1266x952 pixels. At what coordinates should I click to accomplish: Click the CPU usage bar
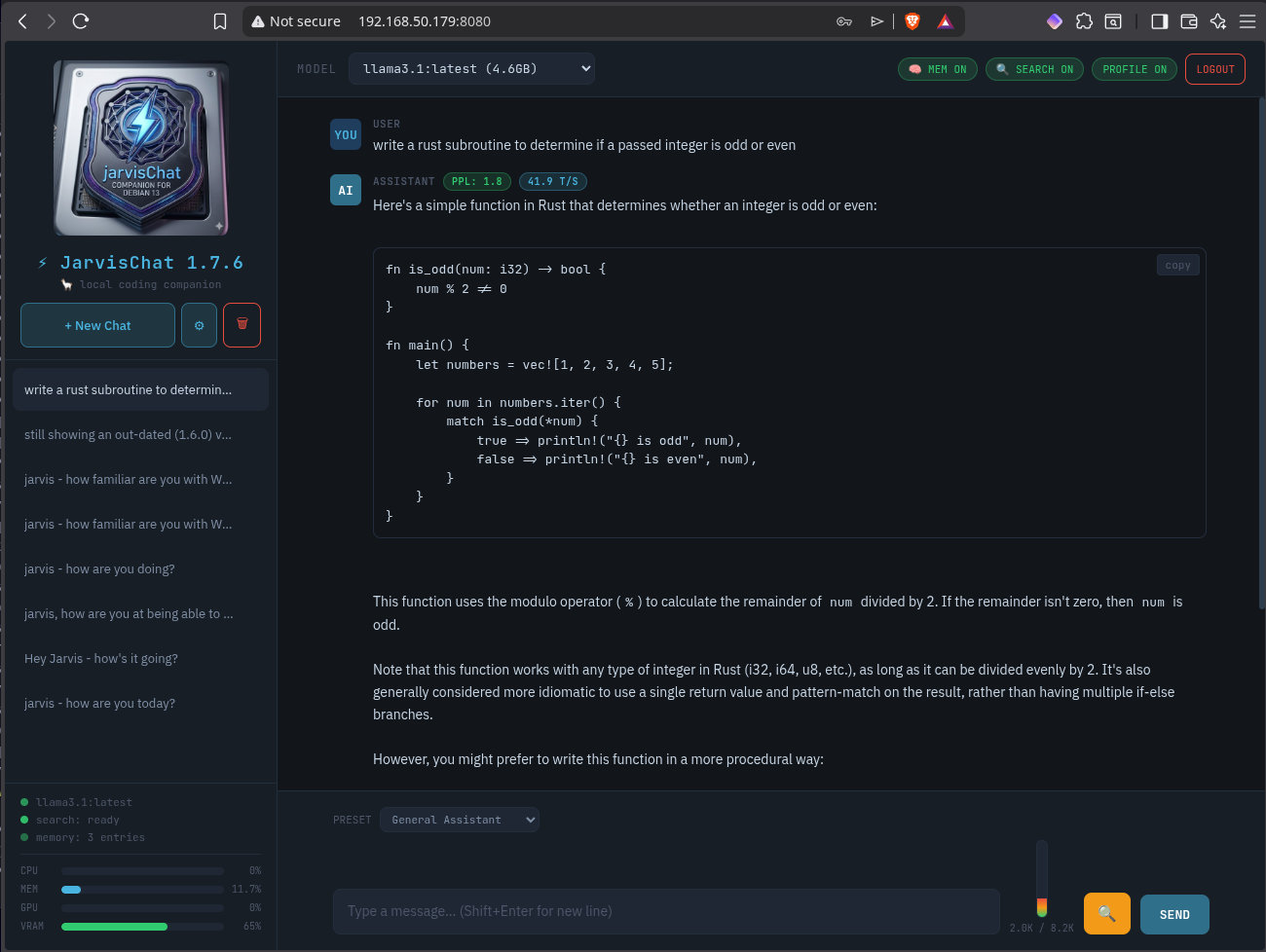click(142, 871)
